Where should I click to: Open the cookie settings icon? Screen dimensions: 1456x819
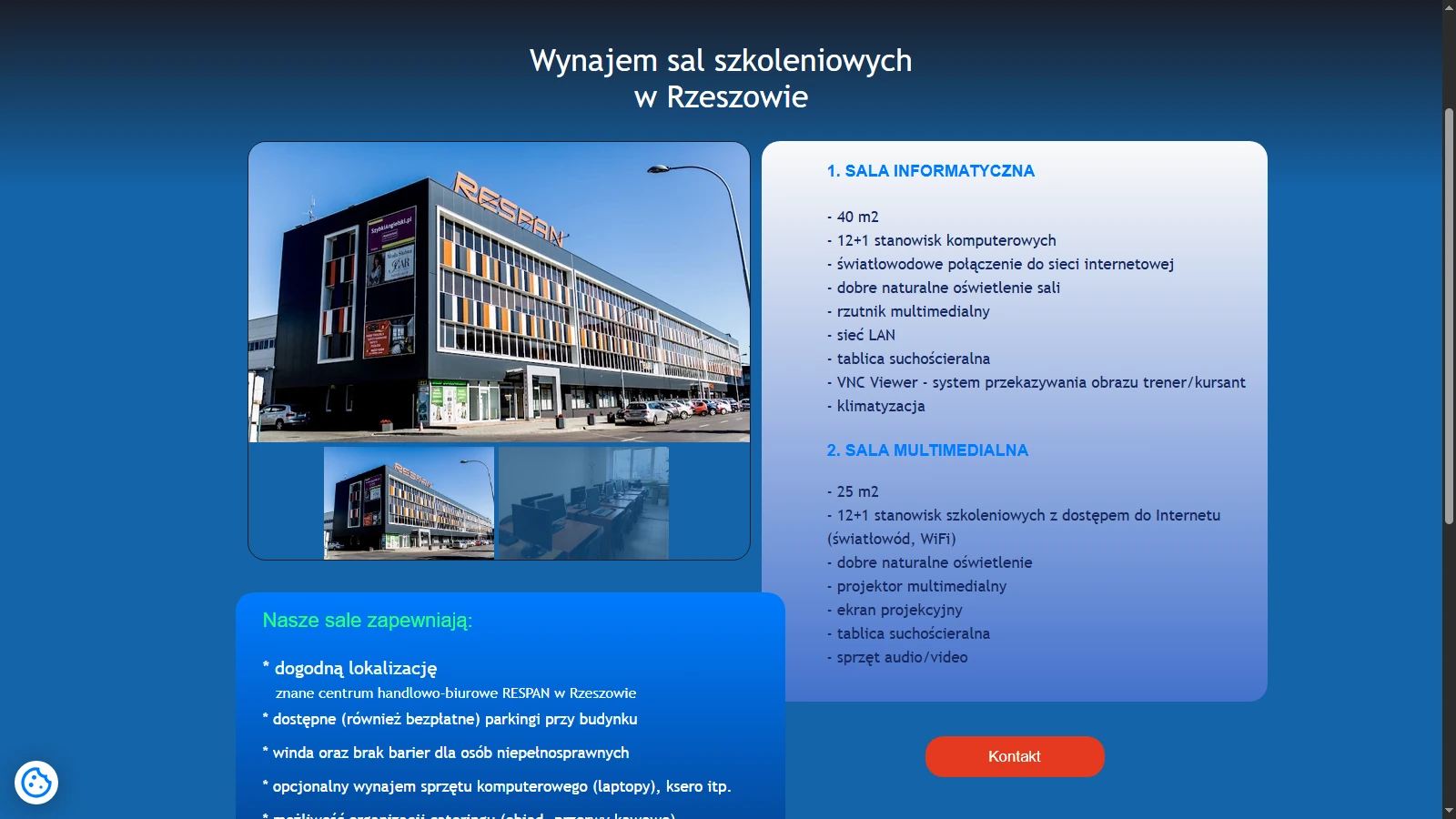(36, 783)
